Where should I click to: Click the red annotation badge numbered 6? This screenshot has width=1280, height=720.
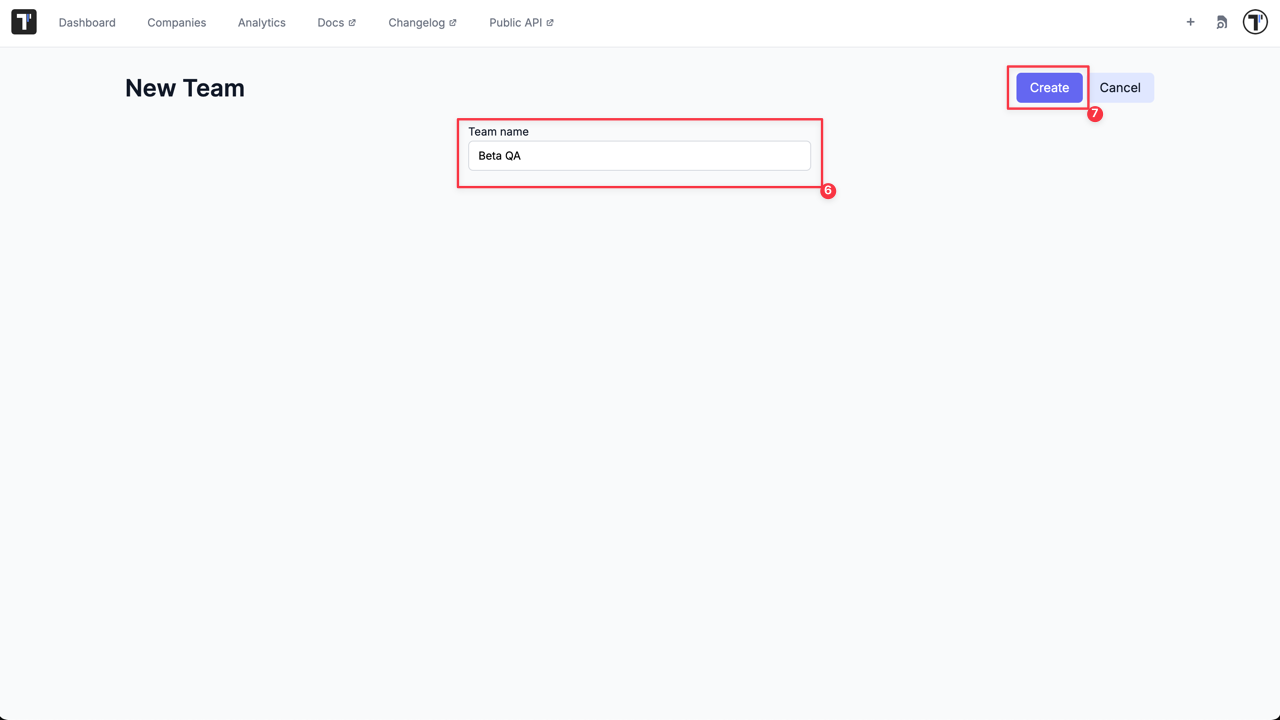click(x=827, y=190)
